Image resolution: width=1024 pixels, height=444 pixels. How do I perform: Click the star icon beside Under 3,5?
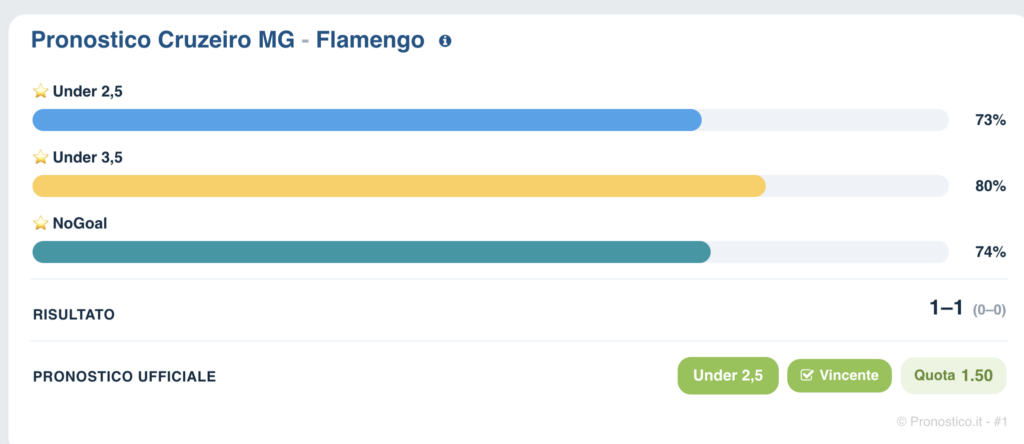tap(40, 157)
